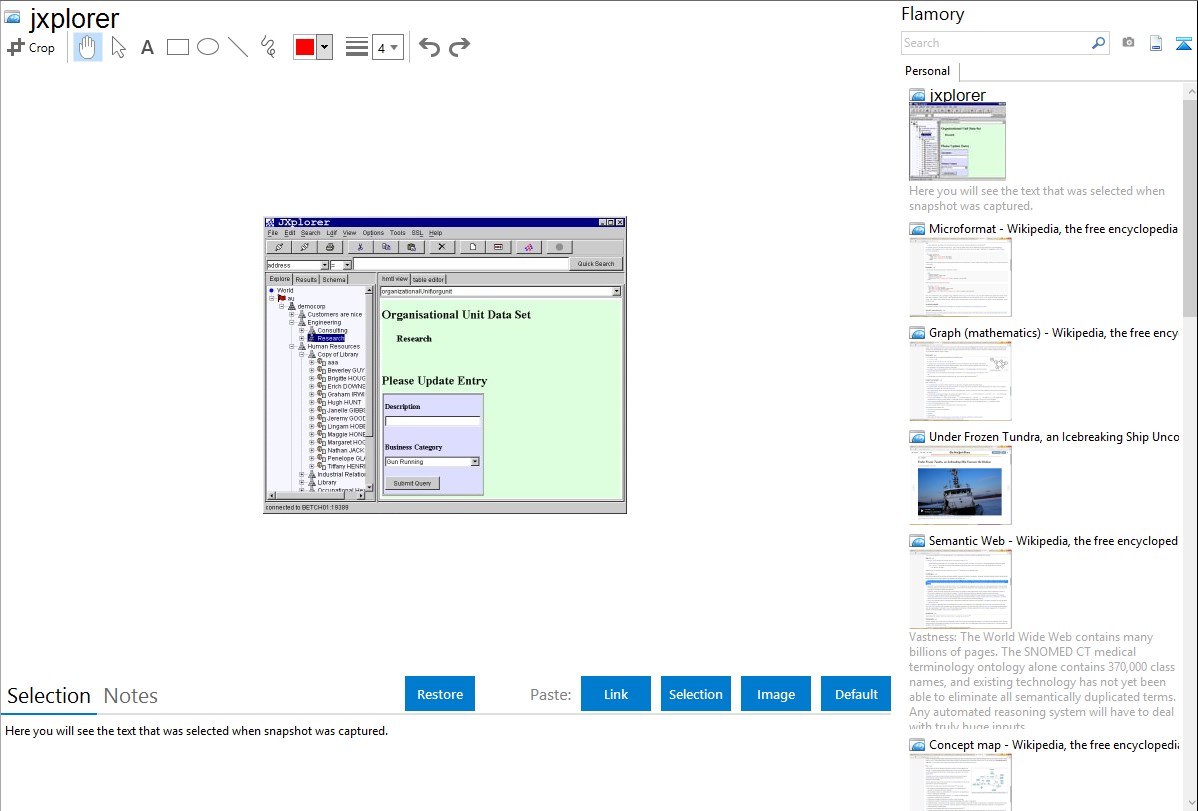Click the search magnifier icon
Screen dimensions: 1198x811
pos(1099,43)
